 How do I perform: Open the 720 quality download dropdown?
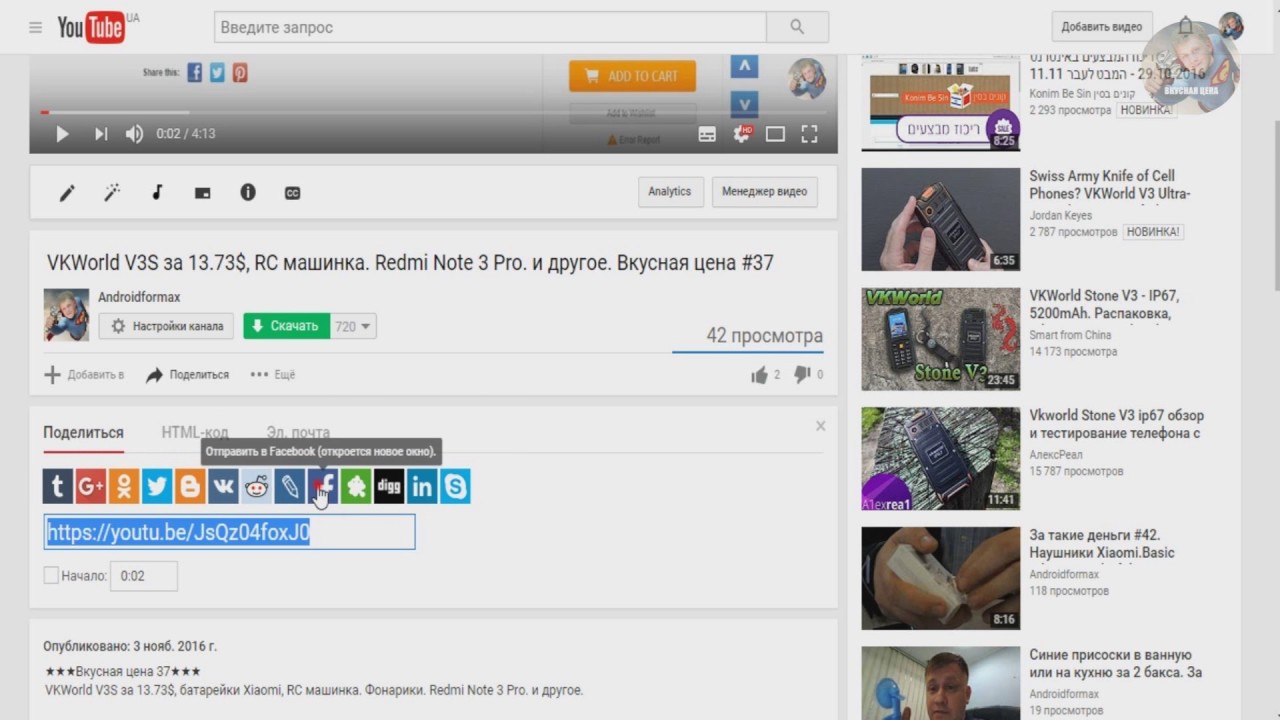click(x=353, y=326)
